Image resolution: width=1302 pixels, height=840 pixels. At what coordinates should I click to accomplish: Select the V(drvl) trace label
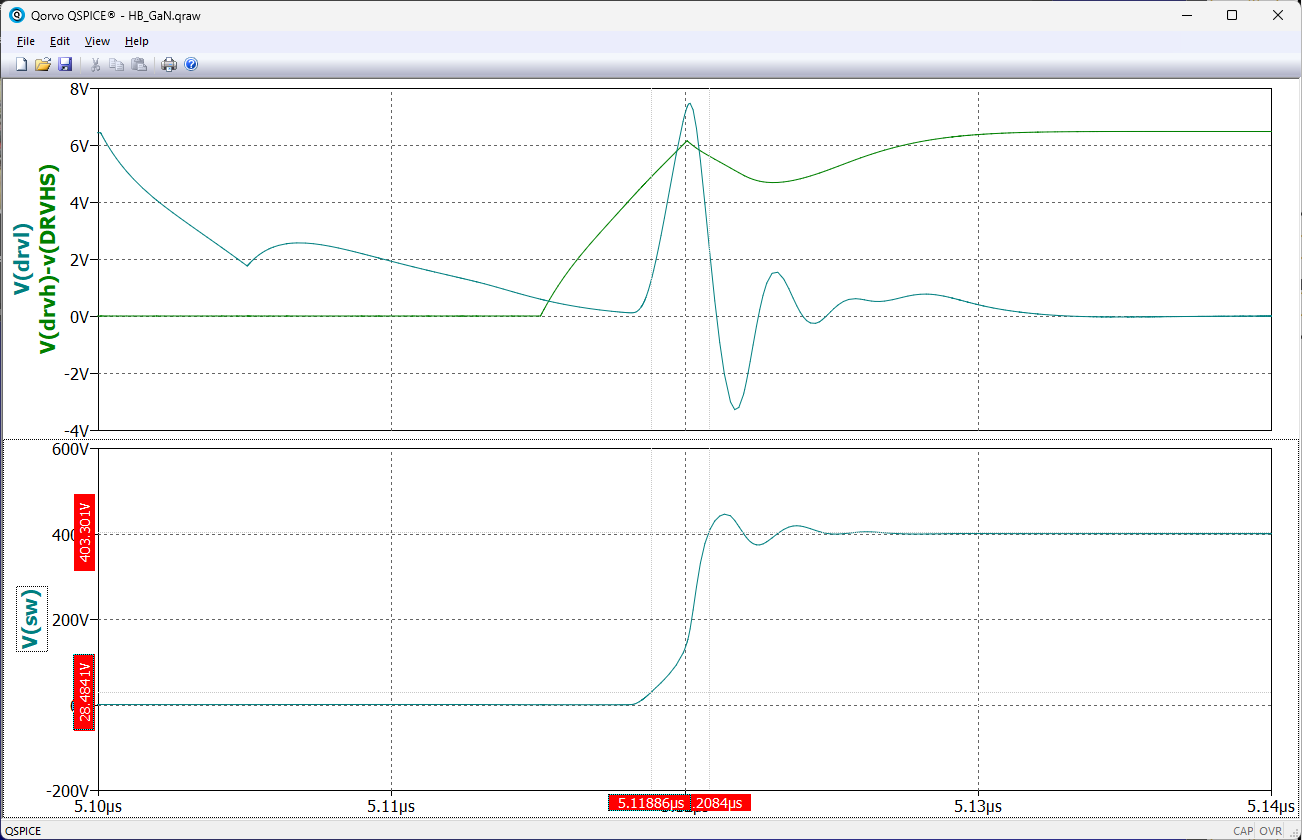coord(23,258)
